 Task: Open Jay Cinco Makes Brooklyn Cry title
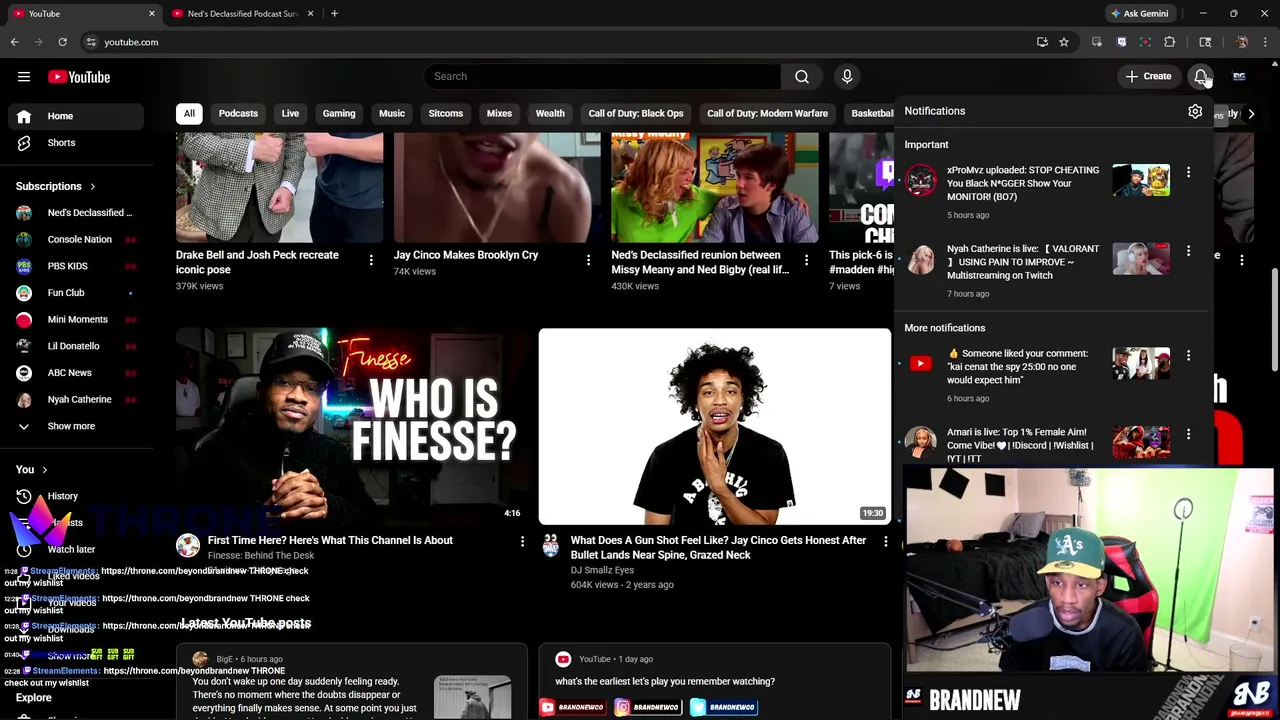pos(466,255)
